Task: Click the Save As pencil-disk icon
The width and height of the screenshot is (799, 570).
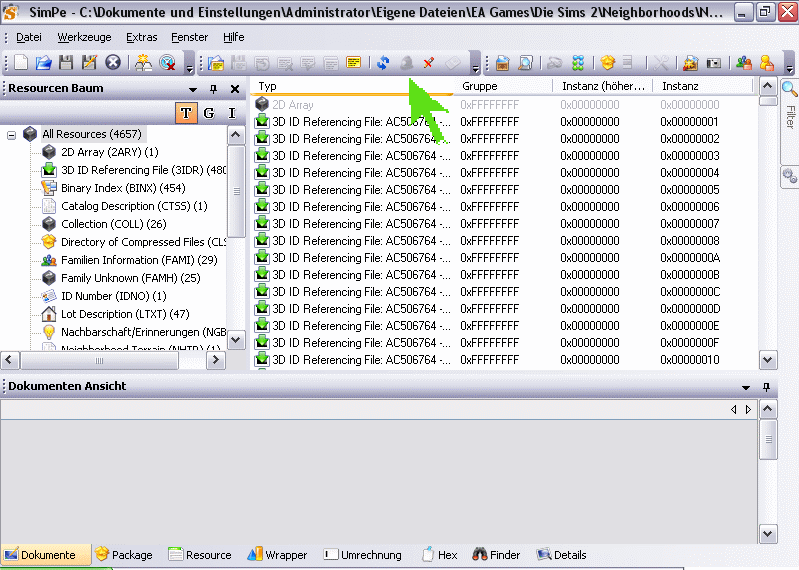Action: (89, 63)
